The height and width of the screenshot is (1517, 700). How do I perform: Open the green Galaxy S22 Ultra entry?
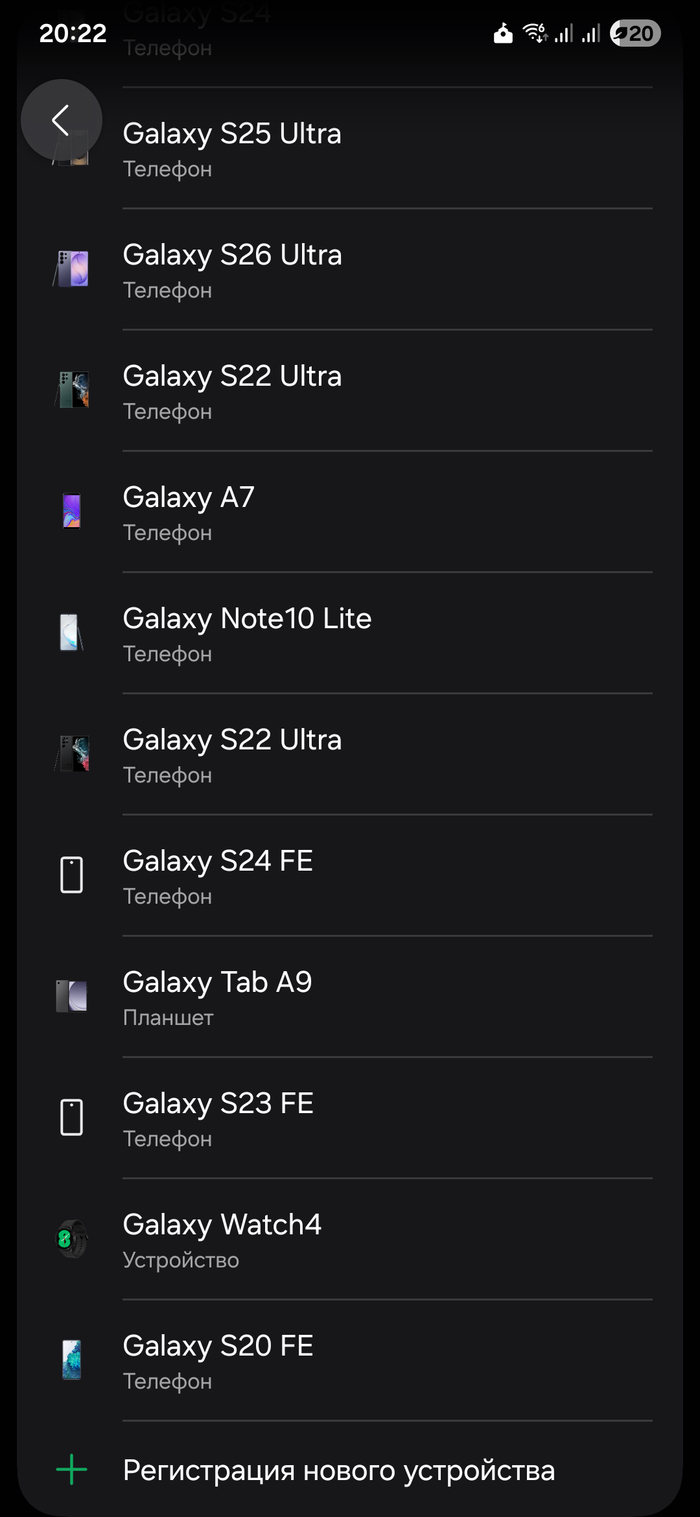[x=350, y=390]
